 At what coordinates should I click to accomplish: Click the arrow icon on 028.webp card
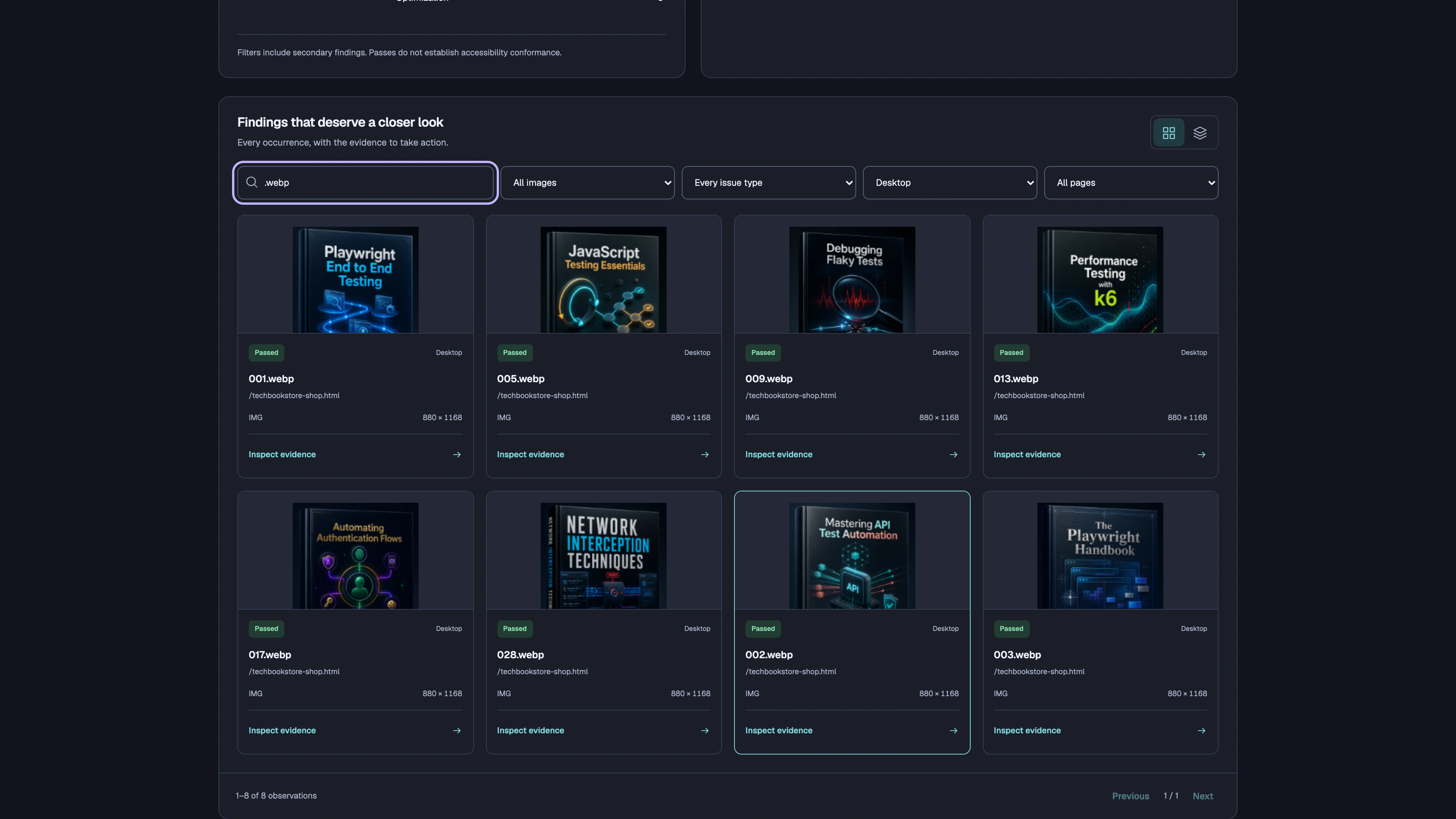(x=705, y=730)
